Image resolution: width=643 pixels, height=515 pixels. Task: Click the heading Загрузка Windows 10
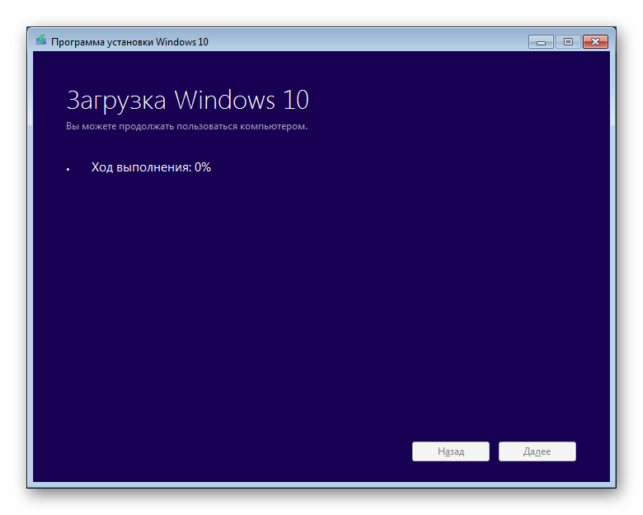(x=187, y=100)
